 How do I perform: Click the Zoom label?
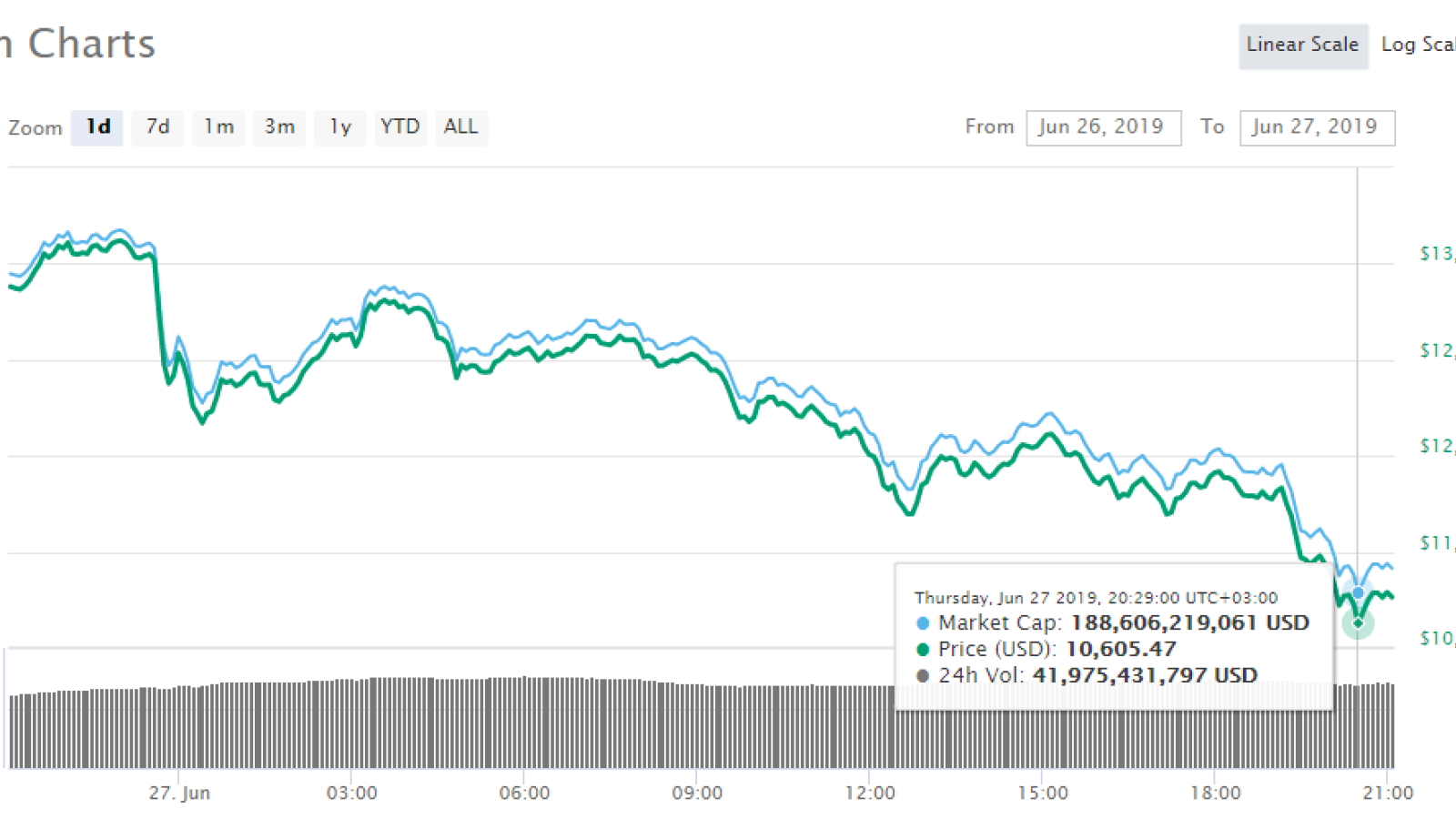click(35, 128)
